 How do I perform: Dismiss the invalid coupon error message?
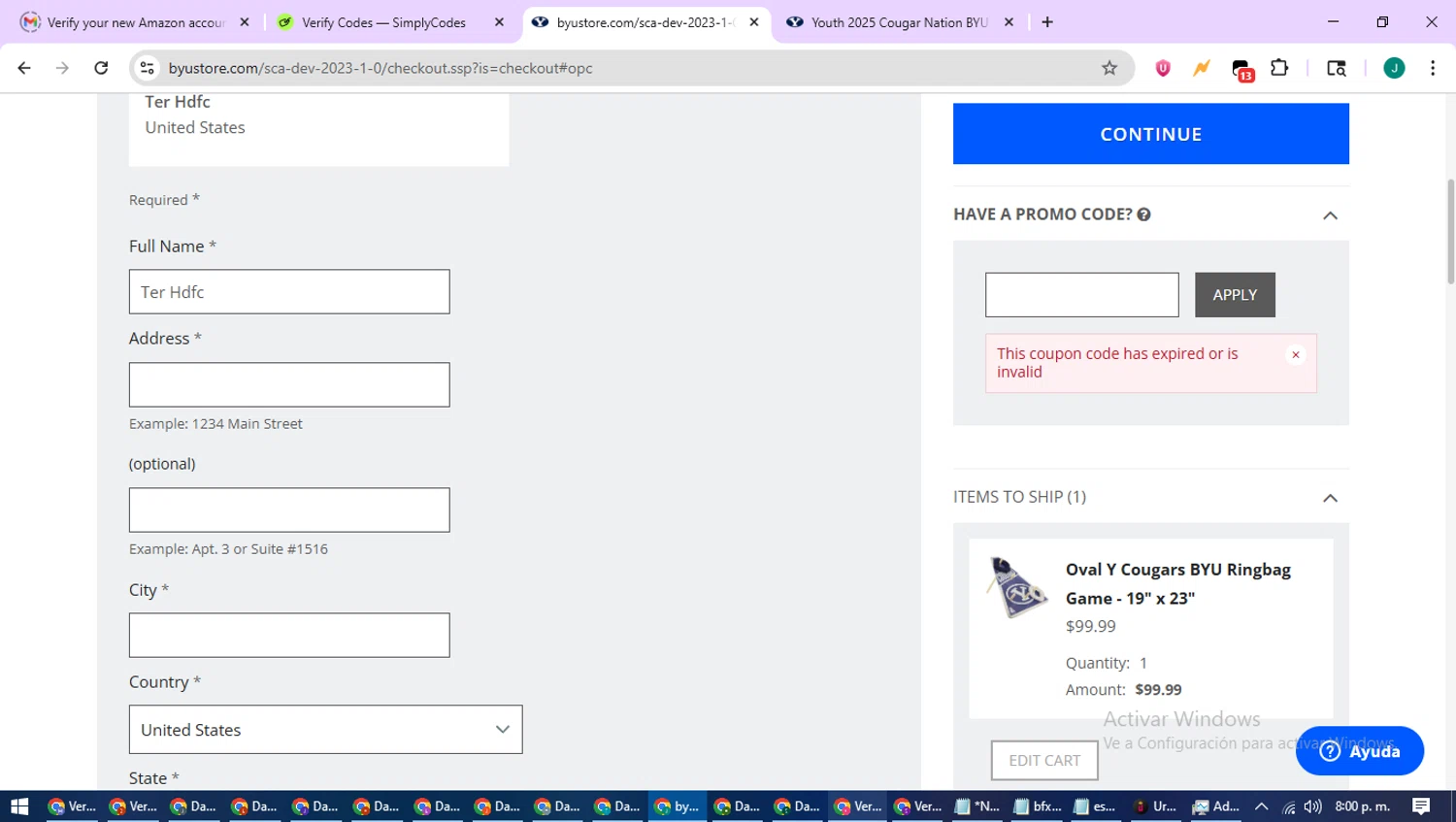coord(1295,355)
